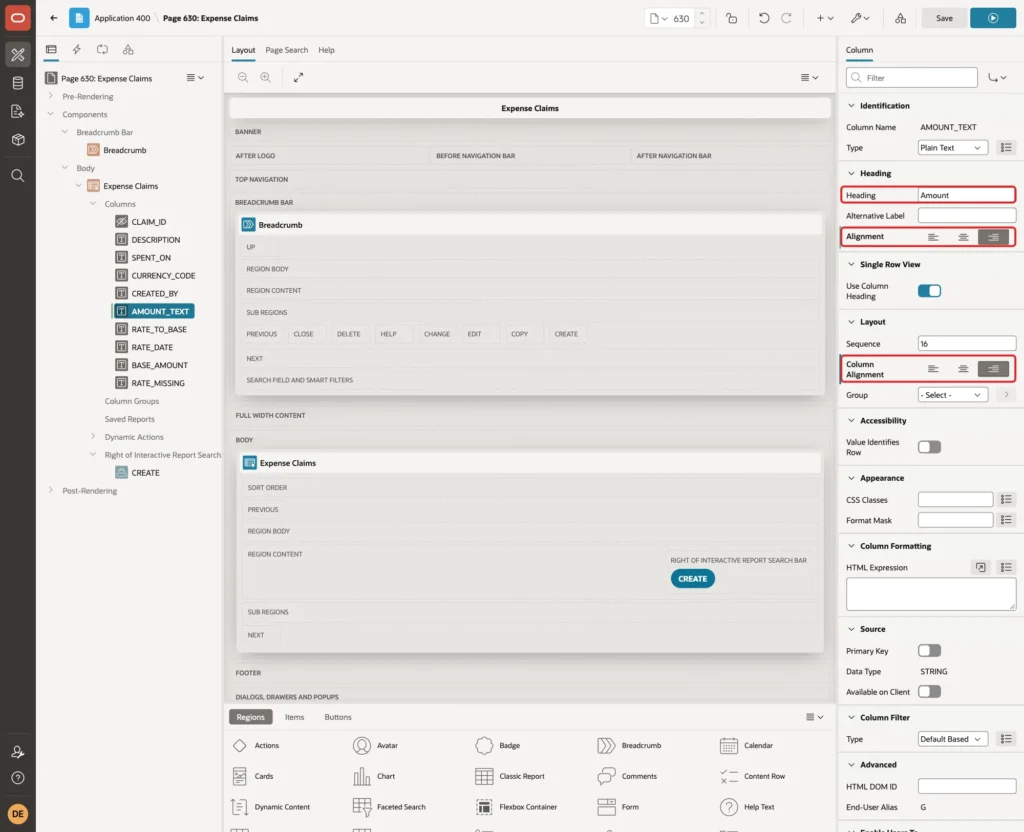Viewport: 1024px width, 832px height.
Task: Open the HTML Expression code editor icon
Action: coord(980,568)
